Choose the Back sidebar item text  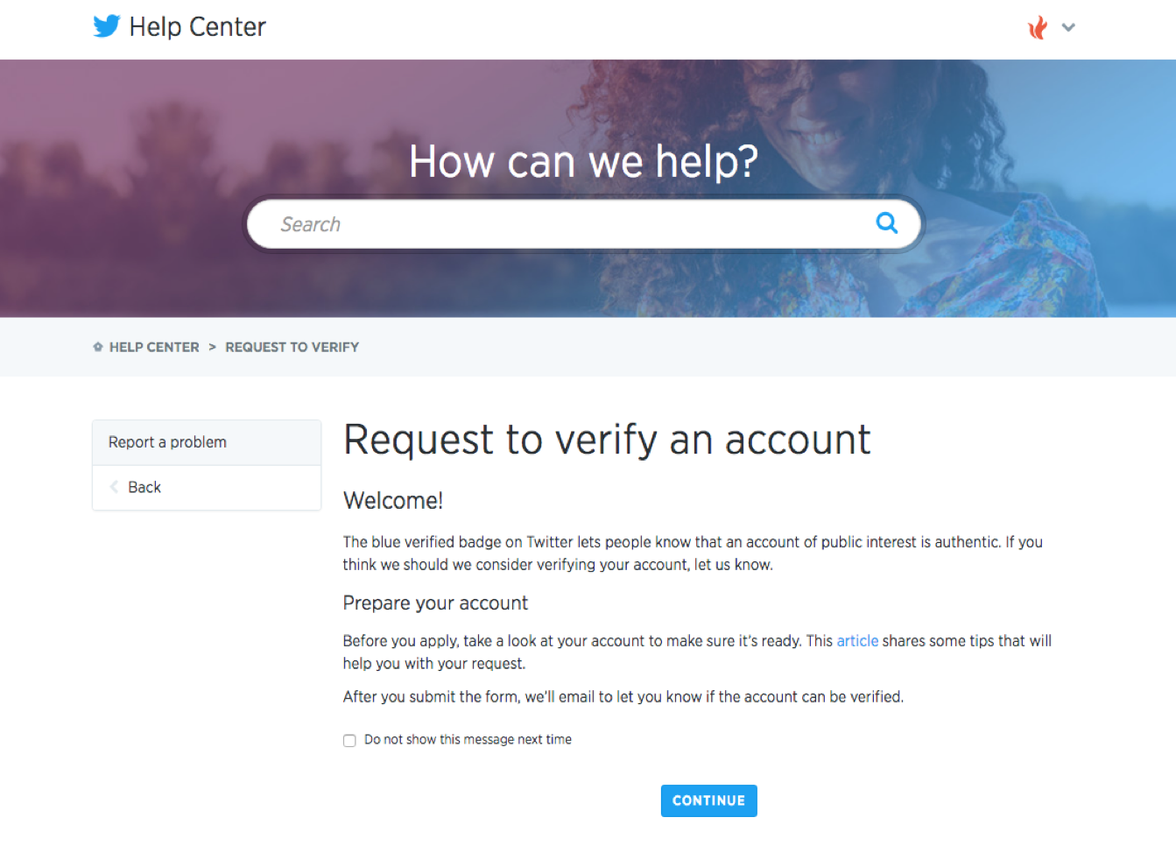(x=144, y=487)
